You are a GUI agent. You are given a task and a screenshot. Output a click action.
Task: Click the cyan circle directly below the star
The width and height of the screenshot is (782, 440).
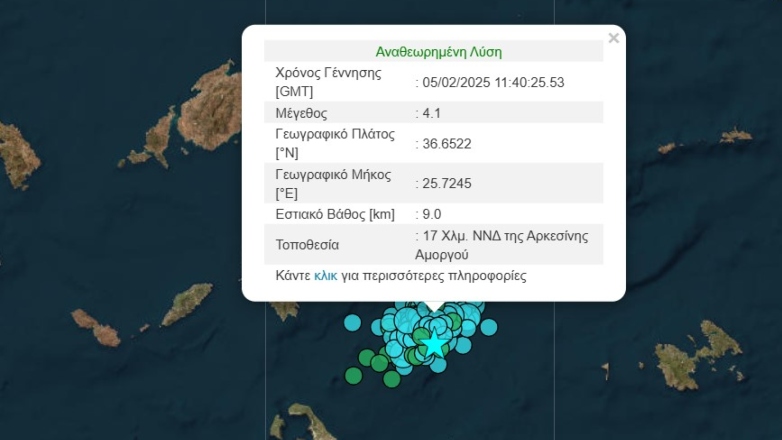point(438,364)
